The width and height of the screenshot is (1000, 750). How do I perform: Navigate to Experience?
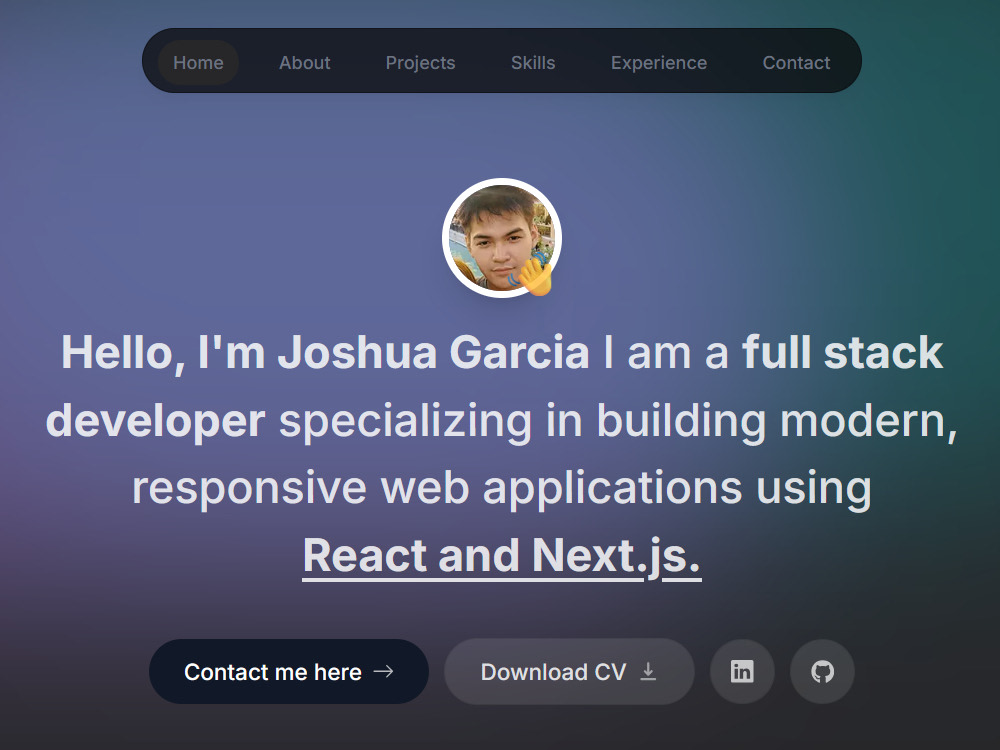(x=659, y=62)
